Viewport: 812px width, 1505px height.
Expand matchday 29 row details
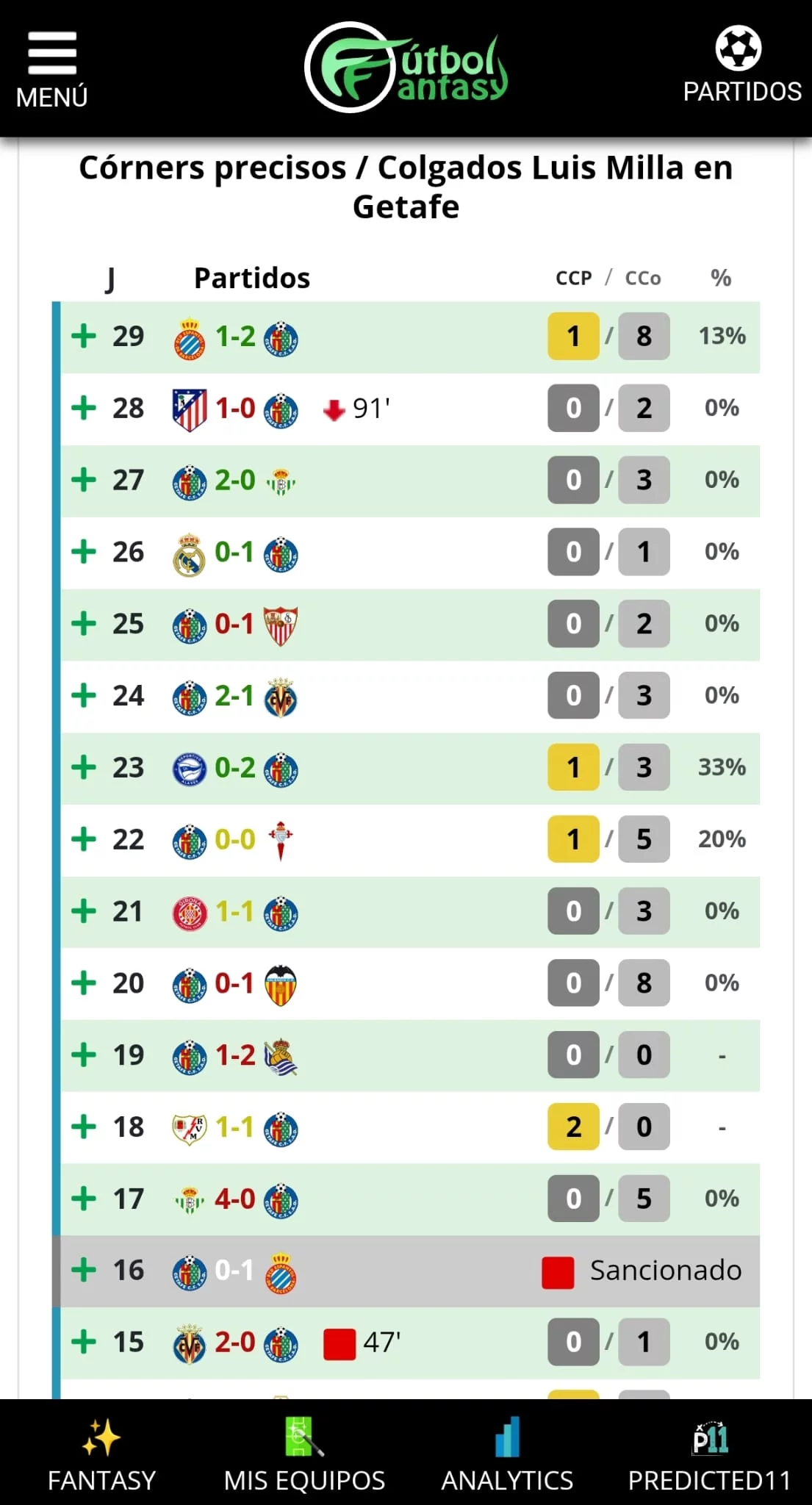(x=84, y=337)
